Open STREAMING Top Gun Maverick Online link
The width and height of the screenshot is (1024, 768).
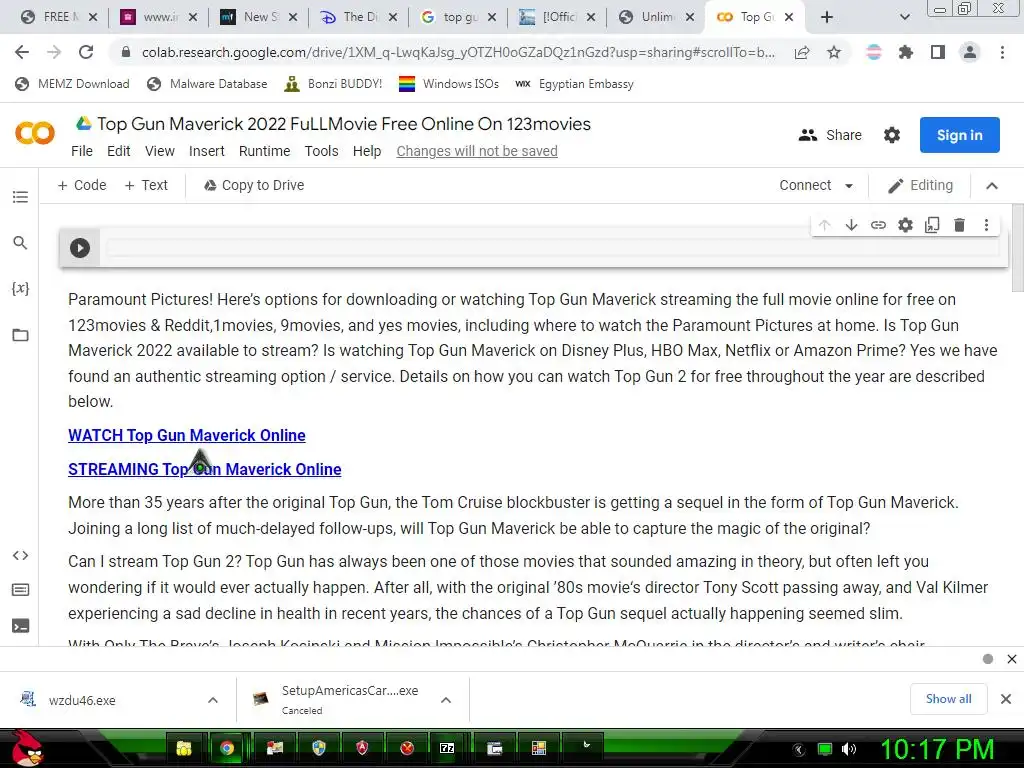(204, 470)
